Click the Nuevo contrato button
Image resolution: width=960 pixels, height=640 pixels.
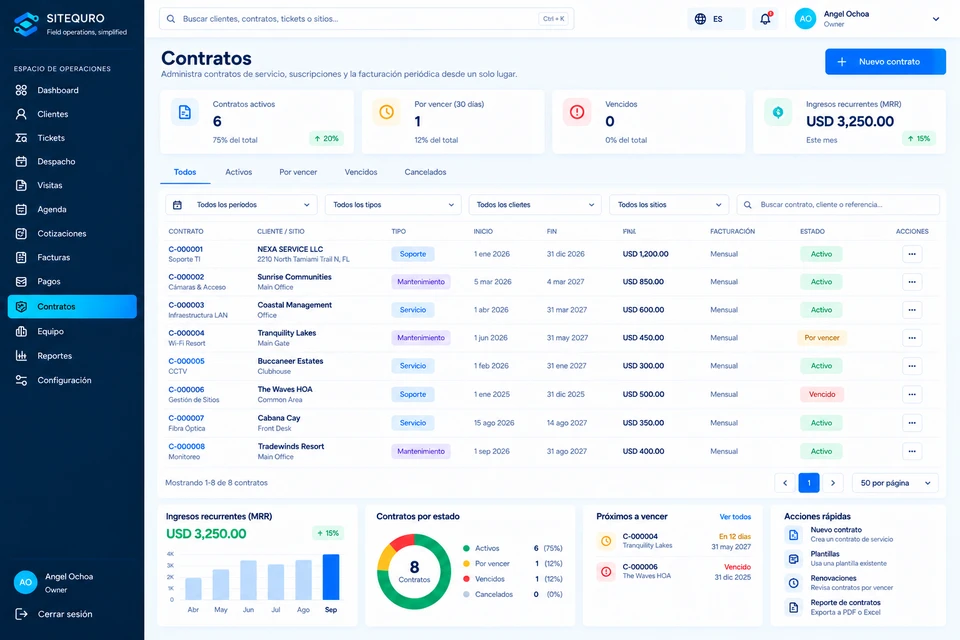[x=885, y=62]
